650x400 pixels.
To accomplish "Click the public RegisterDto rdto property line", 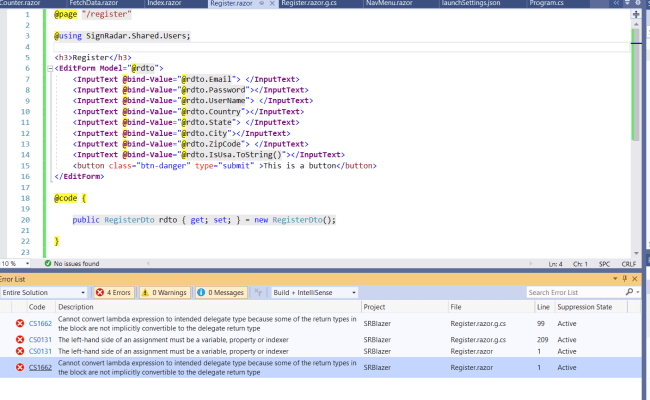I will 204,220.
